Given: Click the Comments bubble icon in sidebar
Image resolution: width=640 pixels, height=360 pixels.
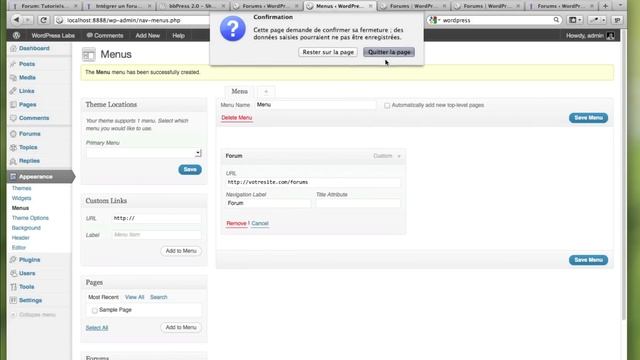Looking at the screenshot, I should (13, 118).
